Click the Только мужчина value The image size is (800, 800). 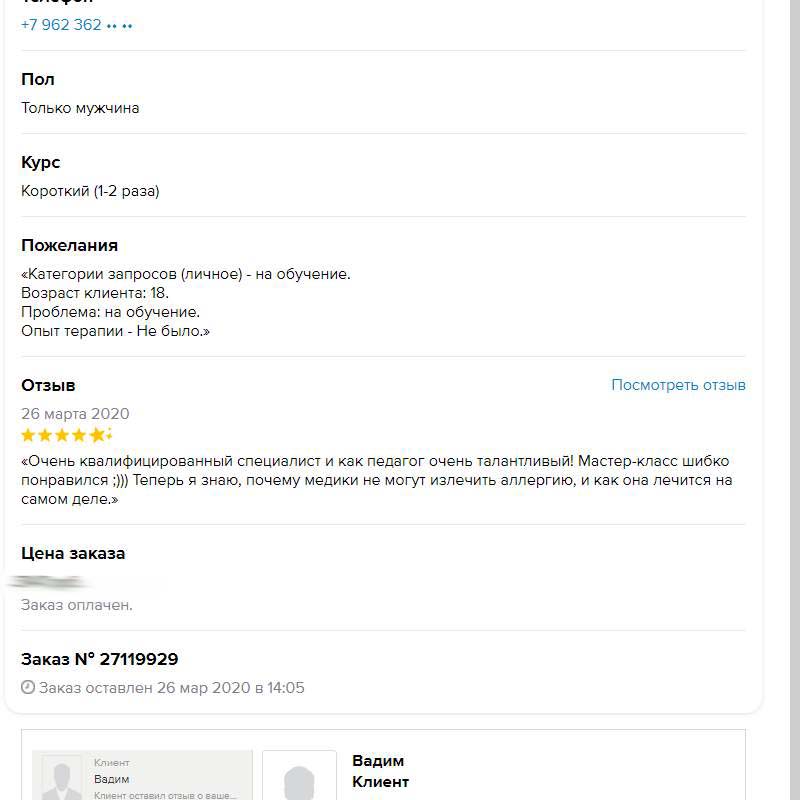(80, 108)
